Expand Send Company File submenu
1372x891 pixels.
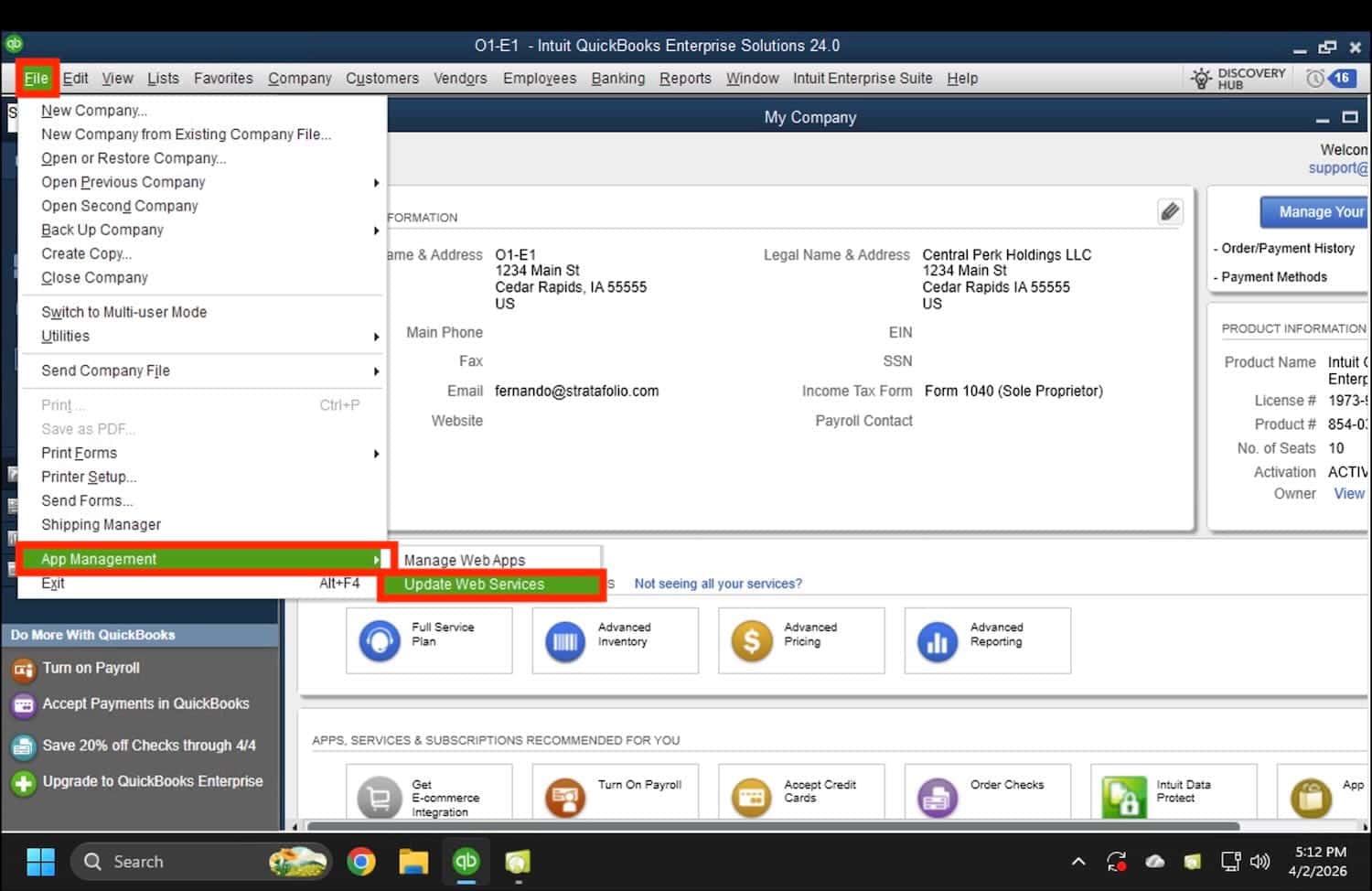(x=105, y=370)
